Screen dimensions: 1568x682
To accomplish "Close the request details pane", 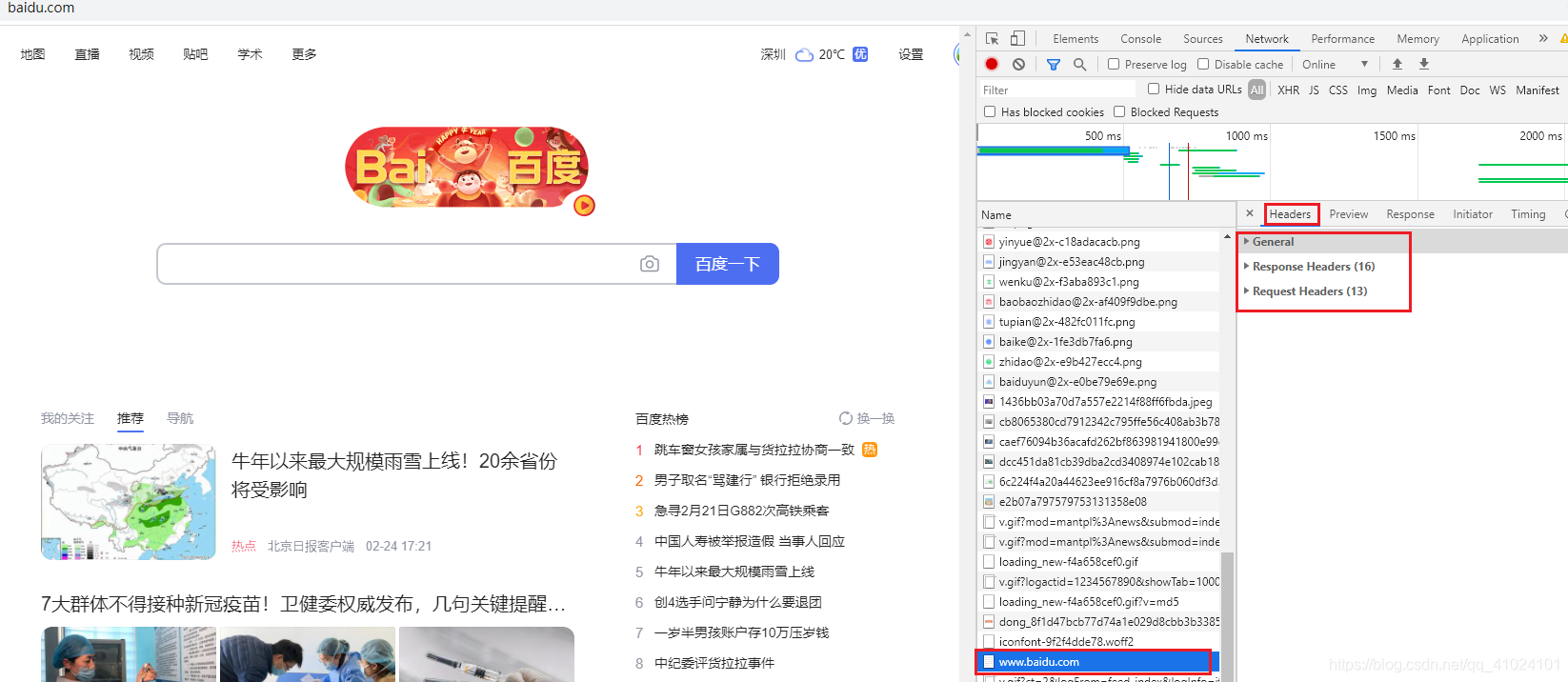I will (1250, 213).
